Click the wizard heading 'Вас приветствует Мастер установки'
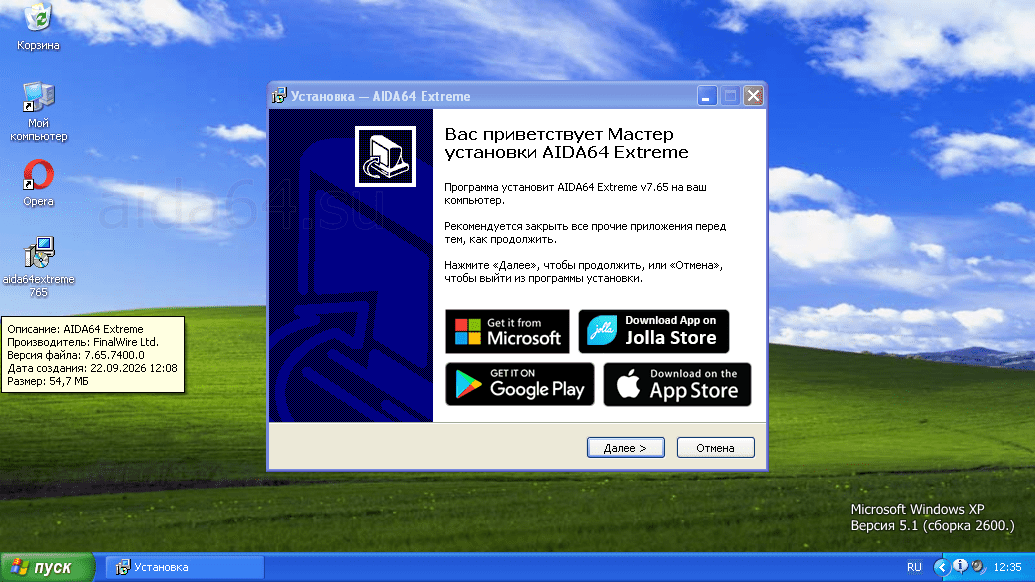 566,143
